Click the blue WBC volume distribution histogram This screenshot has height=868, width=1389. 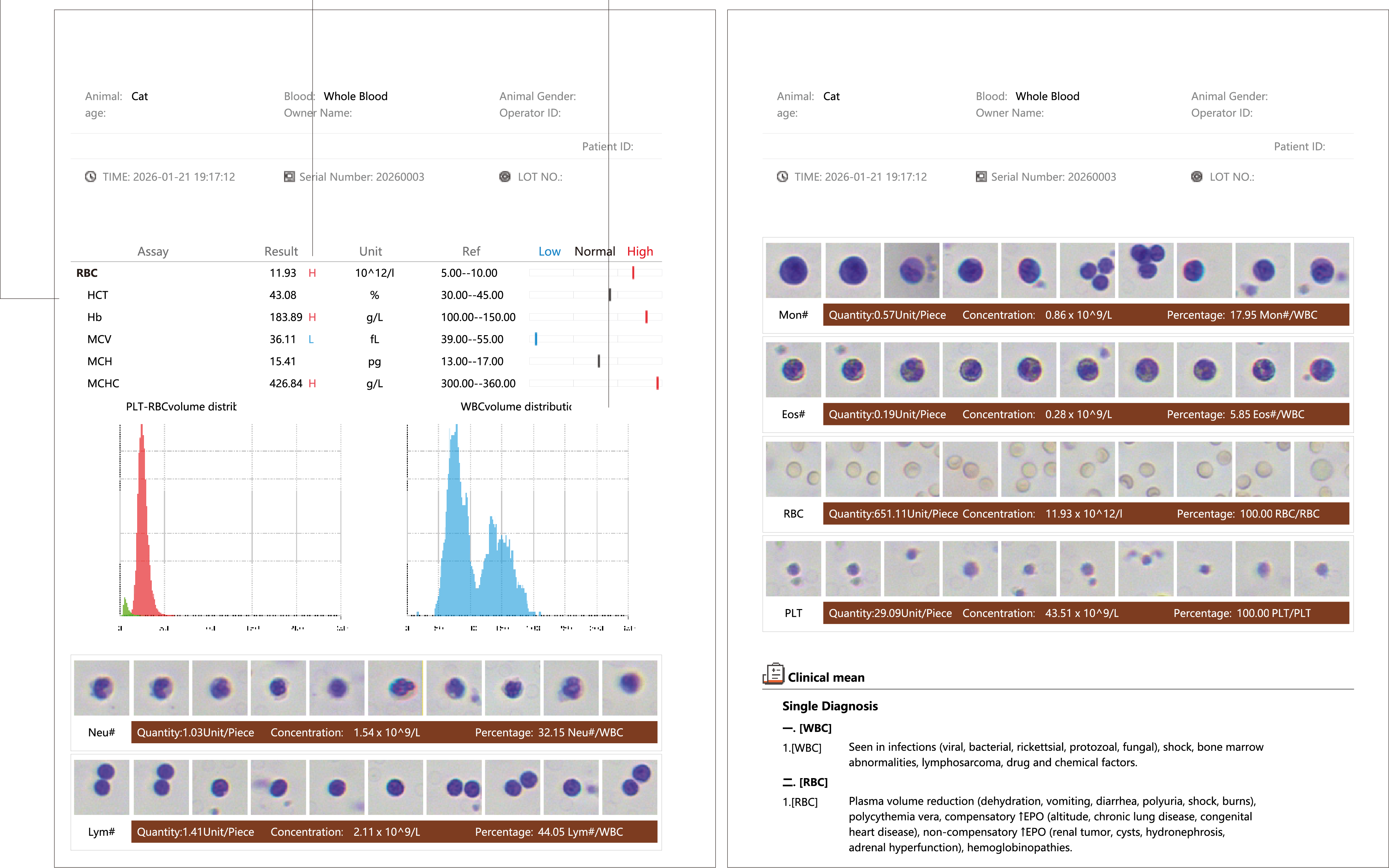coord(482,519)
